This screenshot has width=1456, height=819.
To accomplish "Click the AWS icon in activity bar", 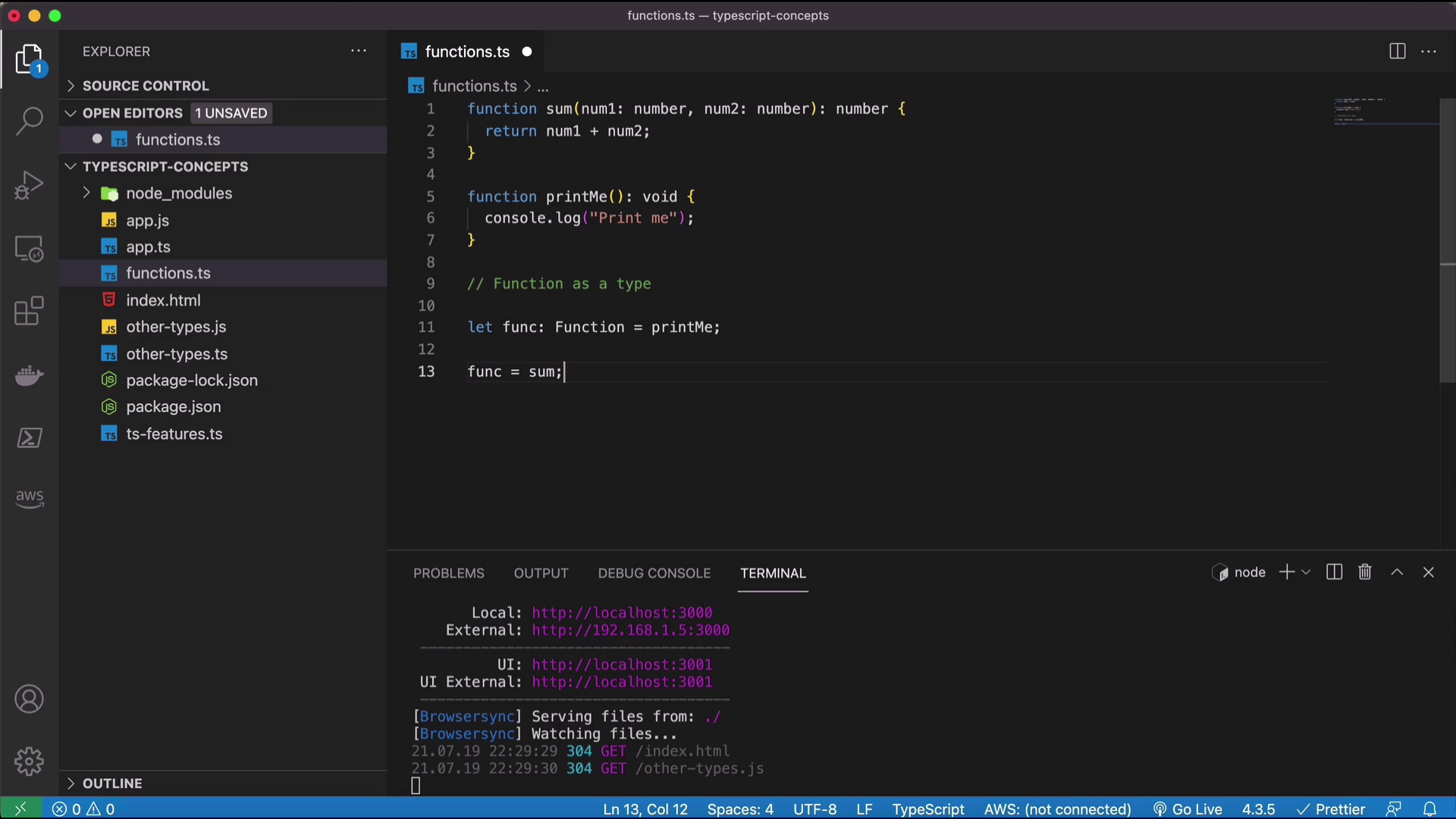I will pos(29,496).
